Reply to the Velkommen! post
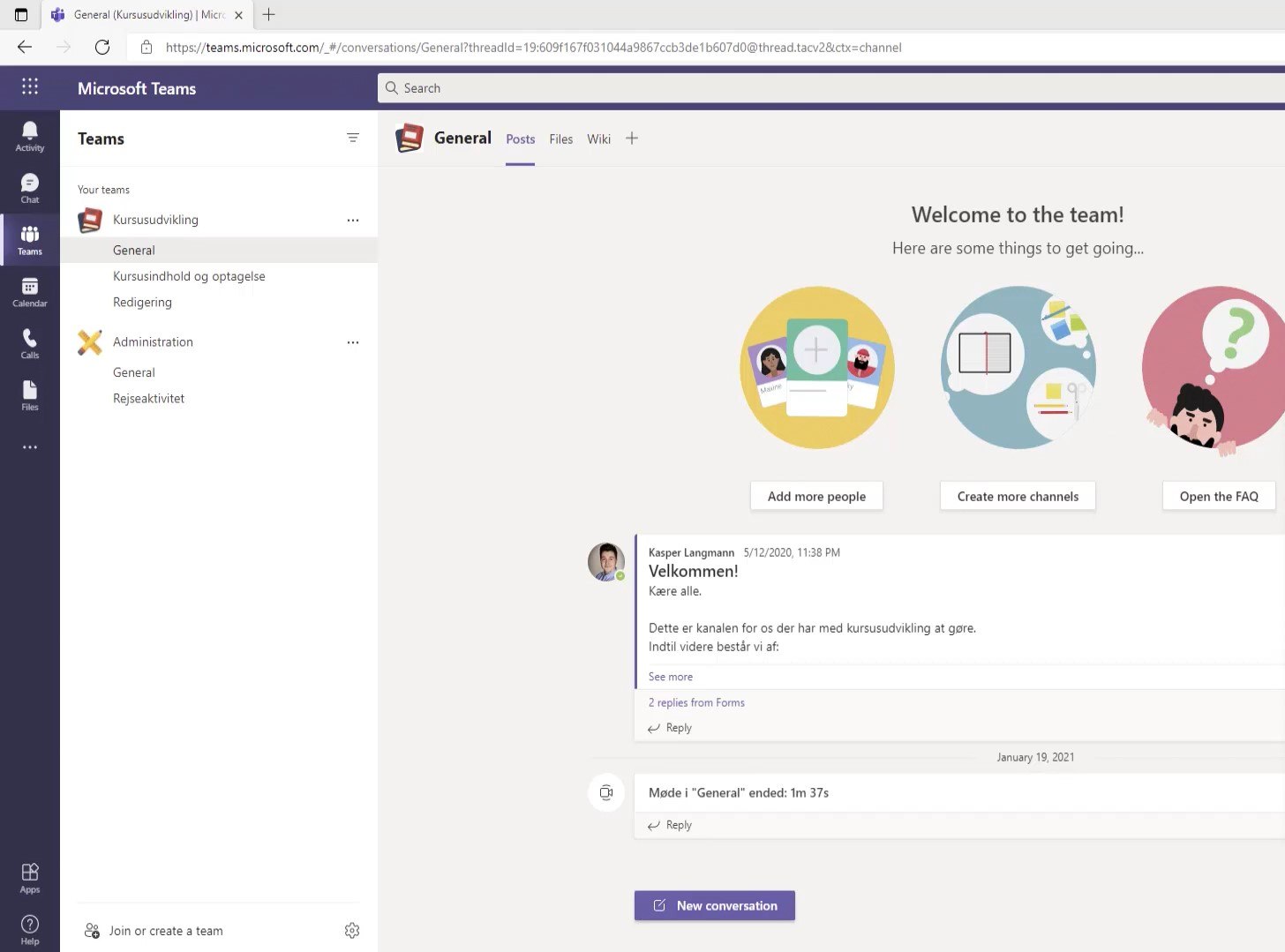The image size is (1285, 952). tap(670, 728)
